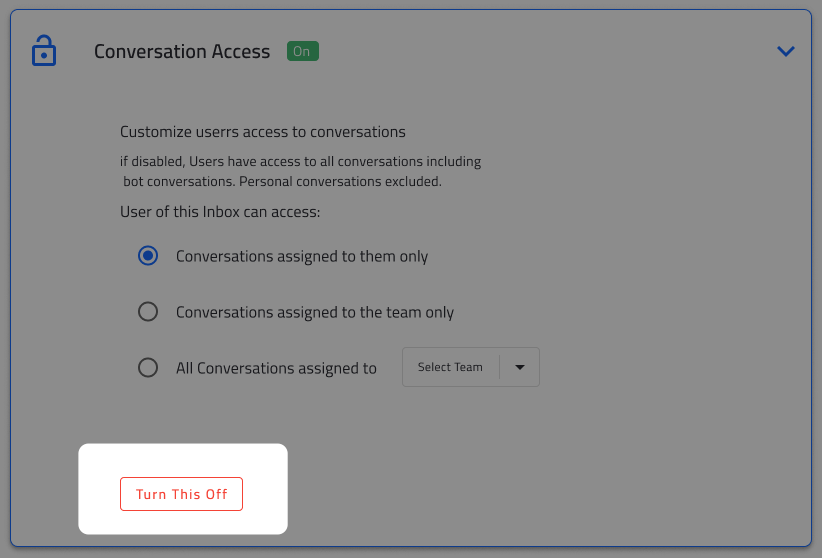The width and height of the screenshot is (822, 558).
Task: Click the 'Customize userrs access to conversations' text
Action: pos(263,132)
